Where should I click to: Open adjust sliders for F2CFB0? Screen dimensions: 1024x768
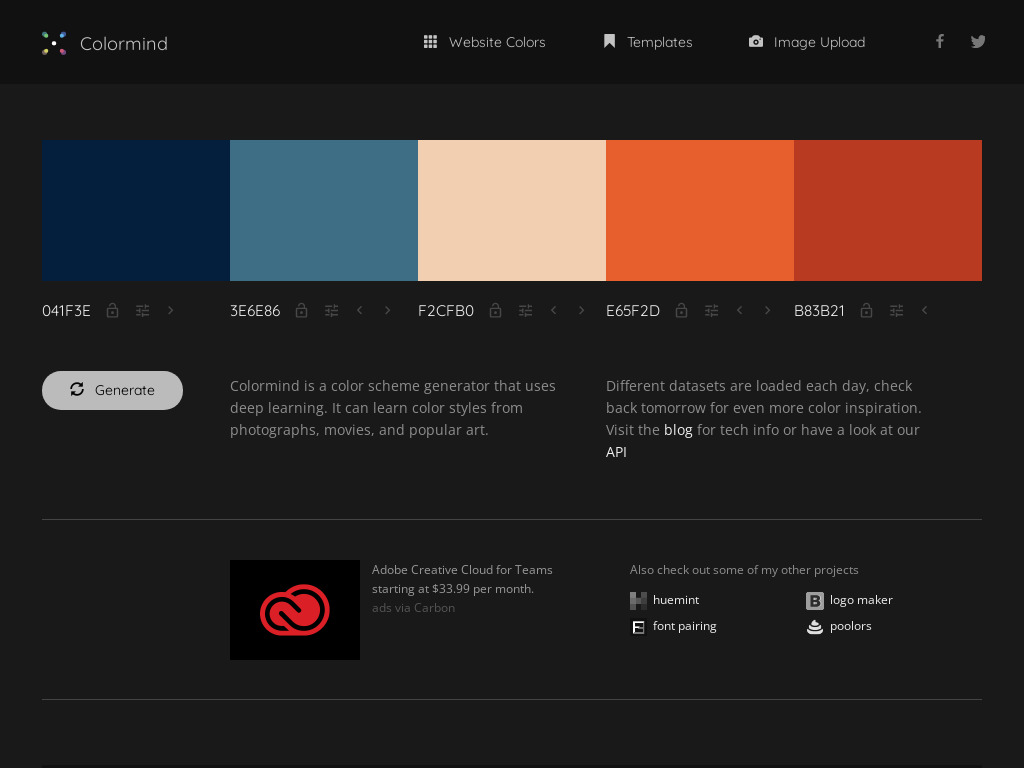click(526, 311)
